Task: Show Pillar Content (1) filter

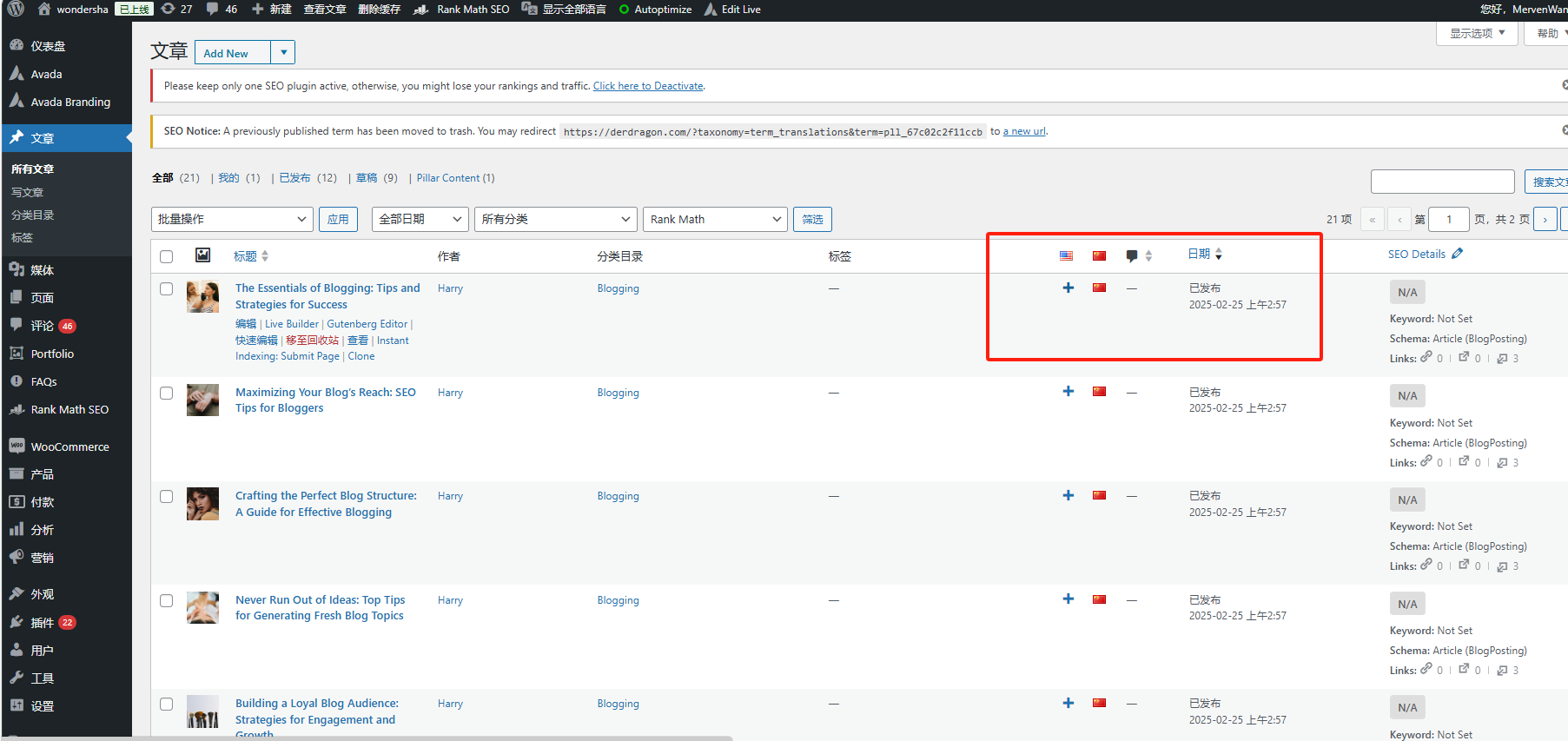Action: click(455, 178)
